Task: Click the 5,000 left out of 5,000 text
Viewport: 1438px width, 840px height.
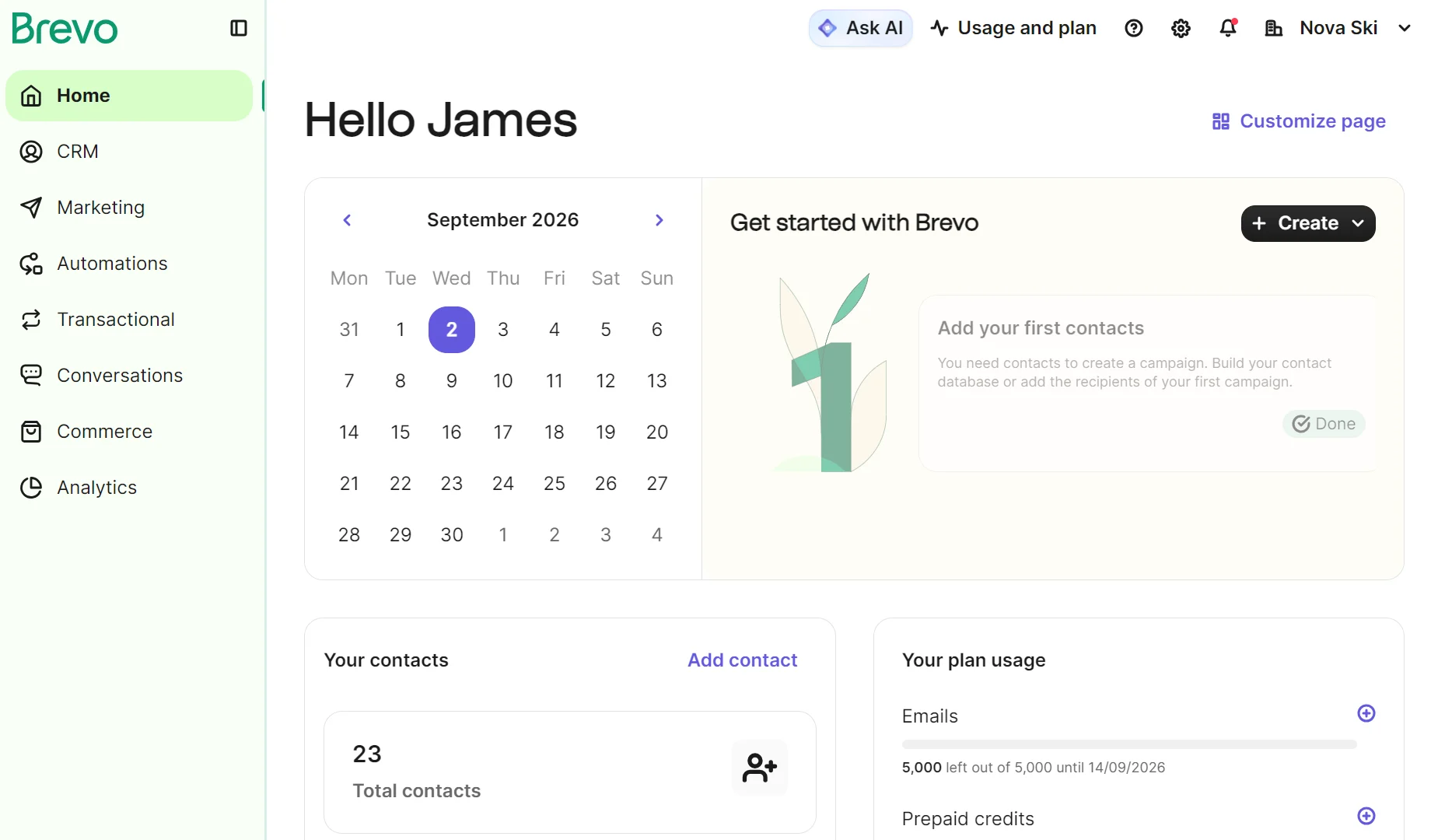Action: [1034, 768]
